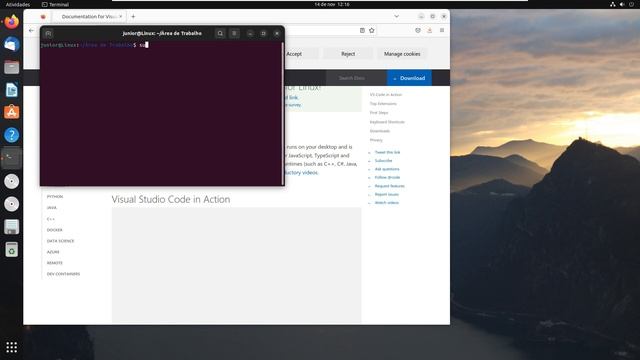Expand Firefox list-all-tabs chevron
This screenshot has height=360, width=640.
(396, 17)
